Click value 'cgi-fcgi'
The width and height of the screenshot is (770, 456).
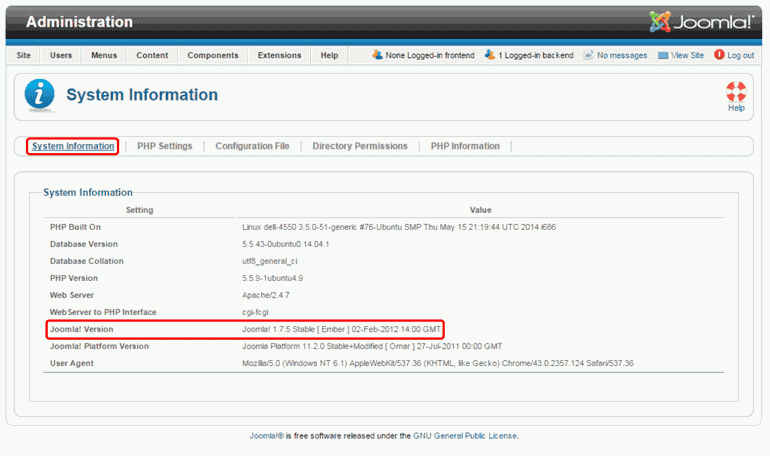tap(255, 312)
